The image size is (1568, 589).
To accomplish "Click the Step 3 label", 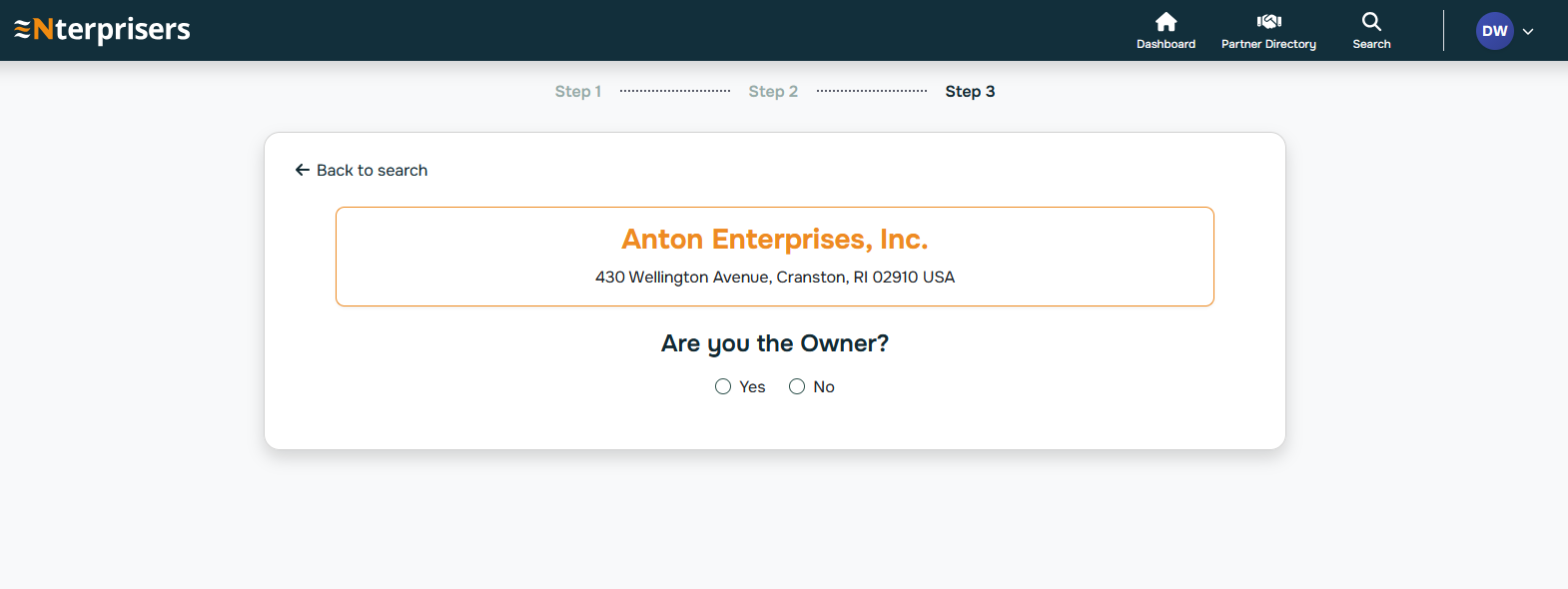I will [x=970, y=91].
